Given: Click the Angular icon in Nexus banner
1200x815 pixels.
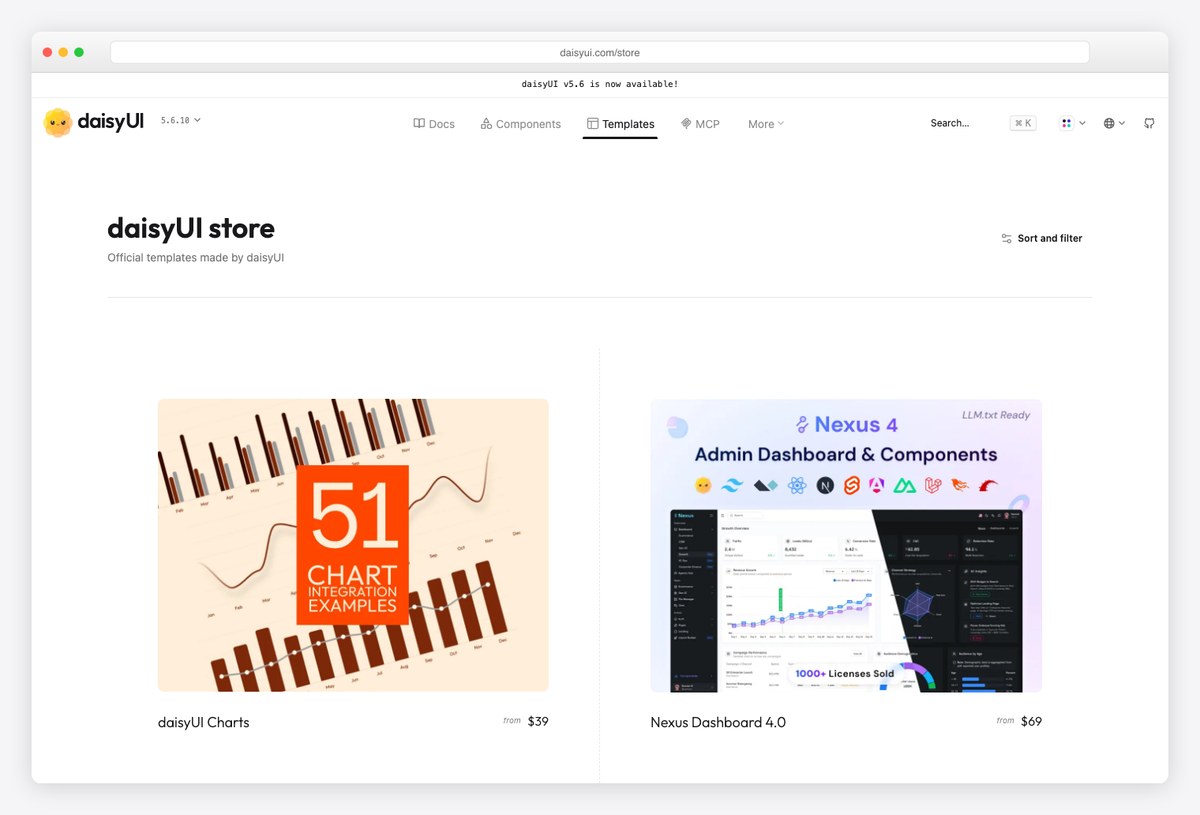Looking at the screenshot, I should (x=877, y=486).
